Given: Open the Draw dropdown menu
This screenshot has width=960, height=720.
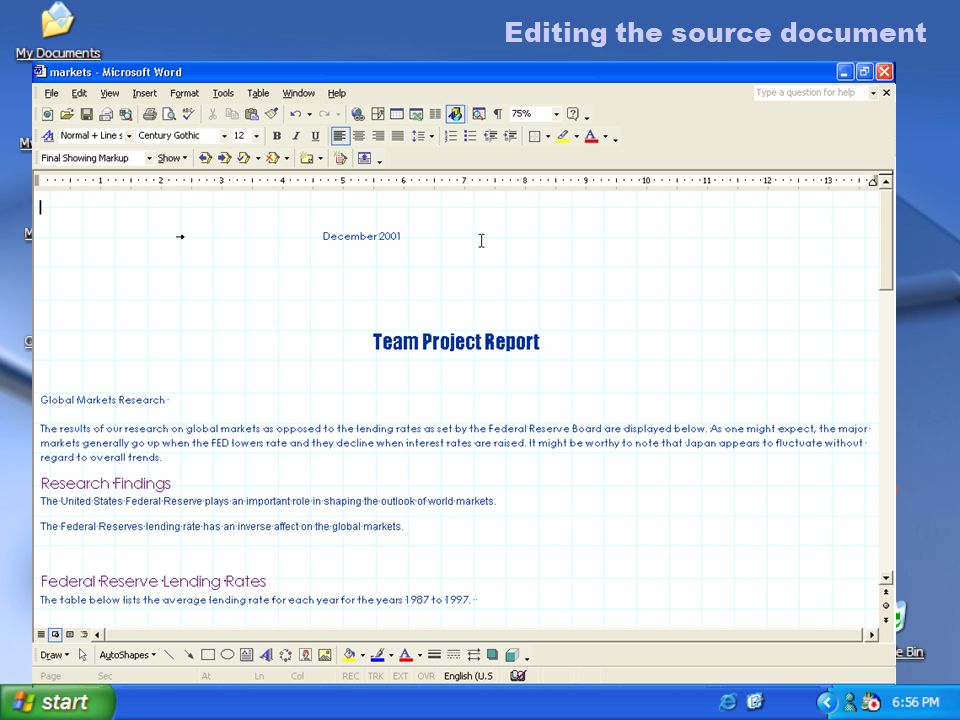Looking at the screenshot, I should click(54, 655).
